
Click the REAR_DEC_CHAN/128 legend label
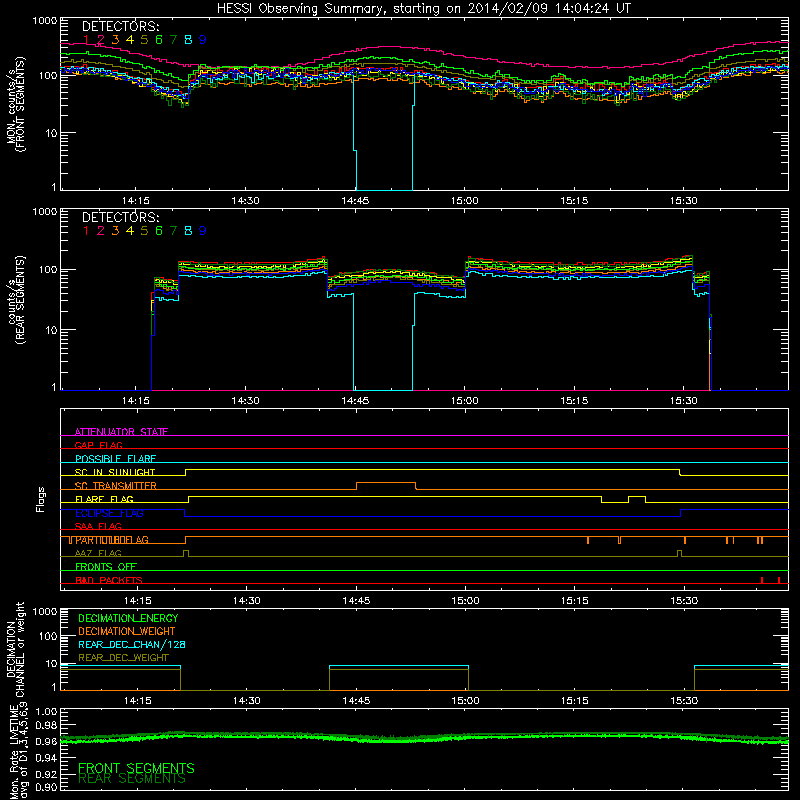tap(132, 645)
